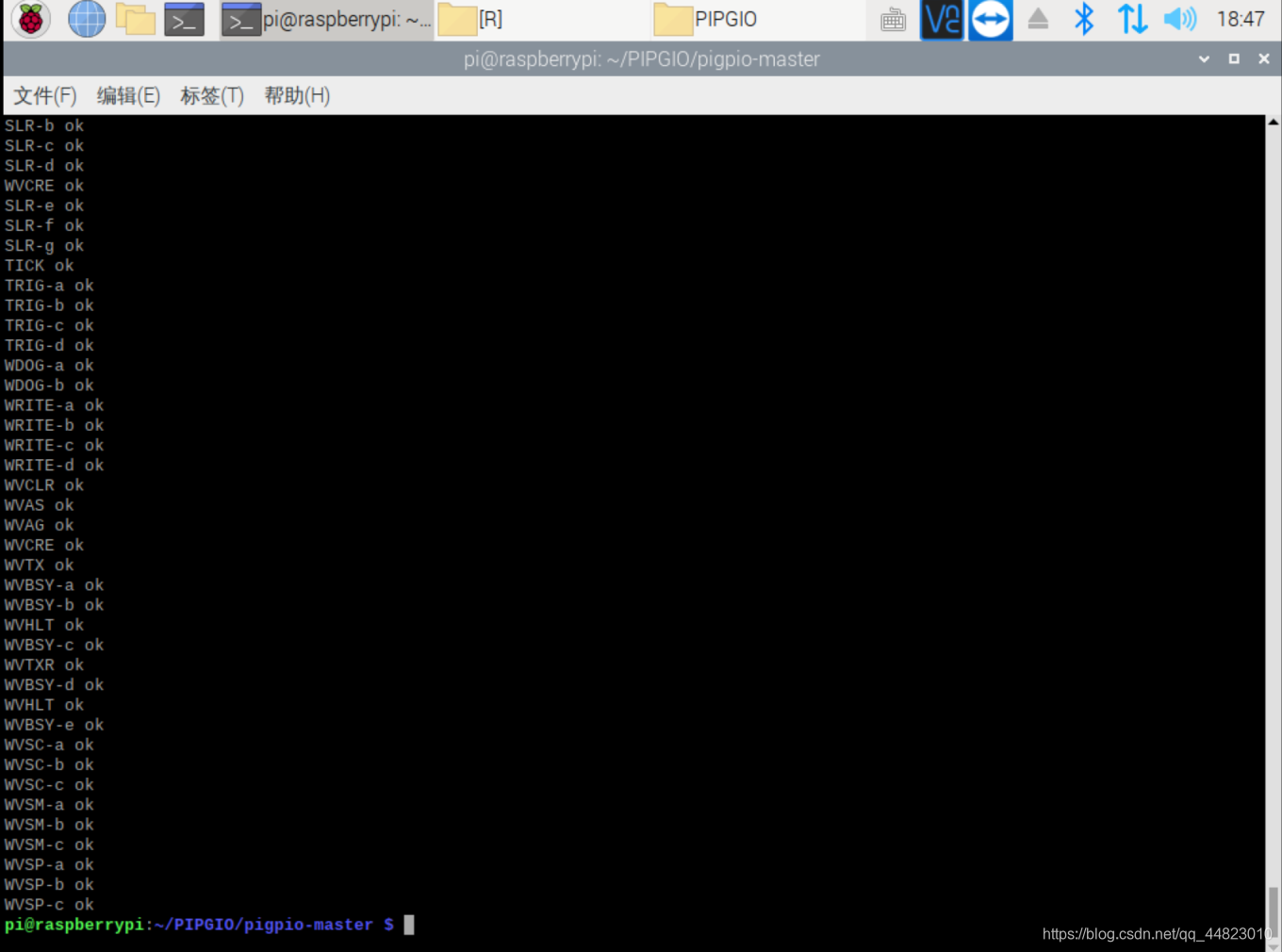
Task: Click the terminal title bar text
Action: click(641, 59)
